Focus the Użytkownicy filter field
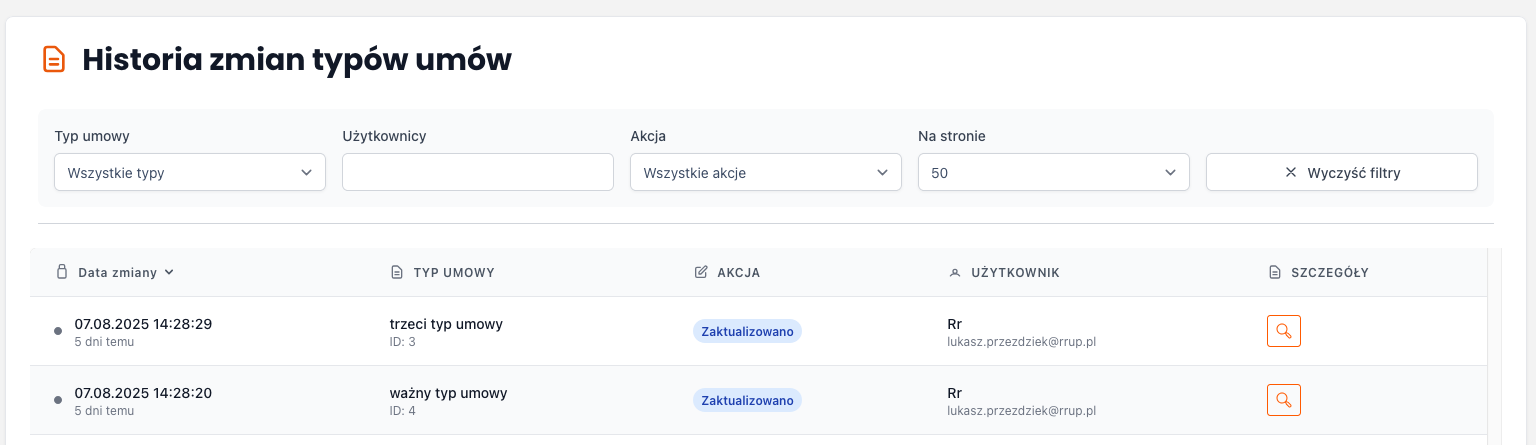 pyautogui.click(x=478, y=172)
